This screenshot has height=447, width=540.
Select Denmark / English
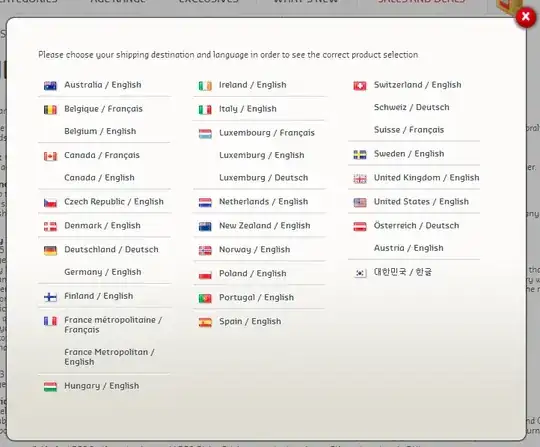102,226
